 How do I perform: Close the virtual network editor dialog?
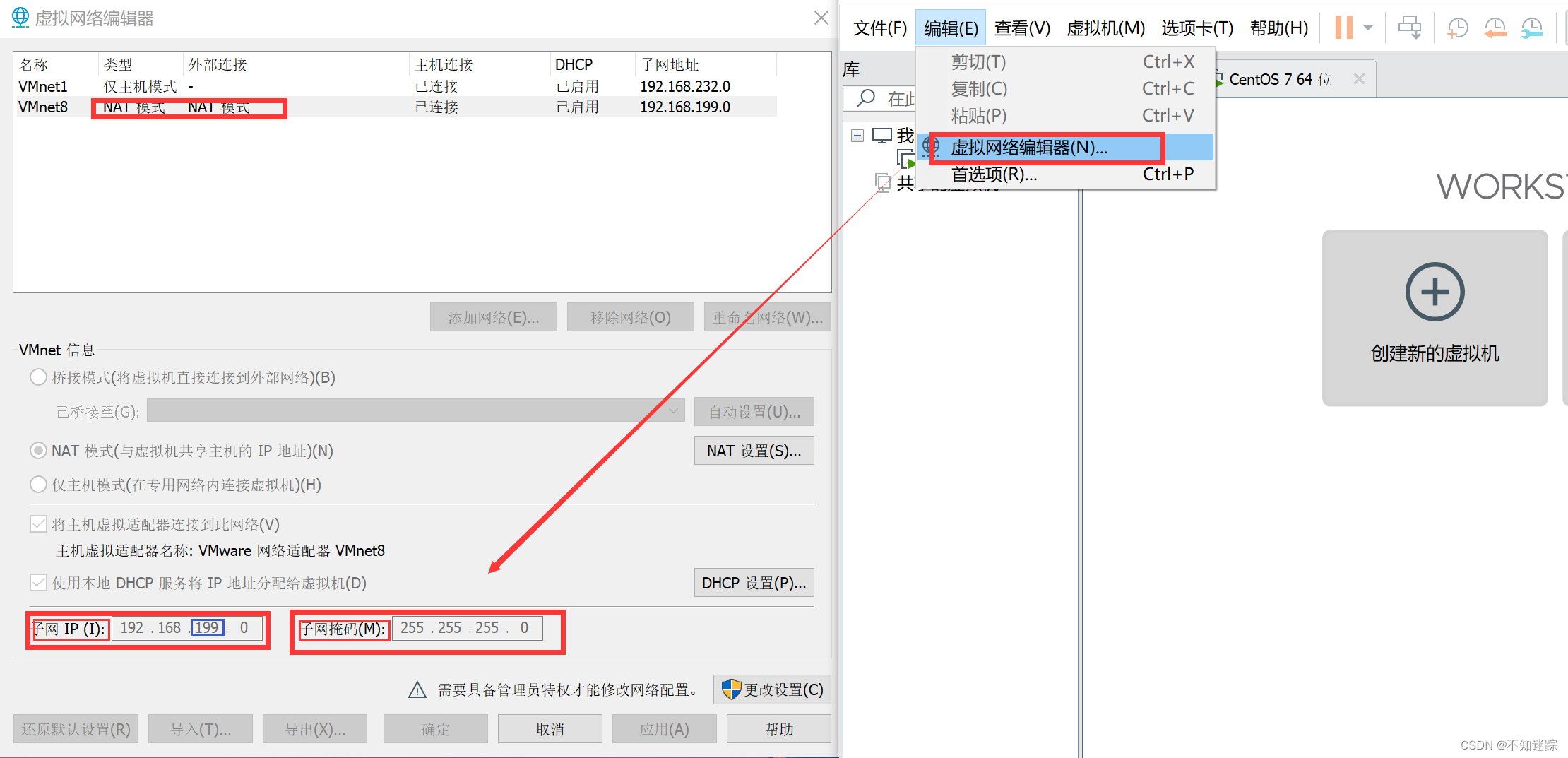point(821,18)
